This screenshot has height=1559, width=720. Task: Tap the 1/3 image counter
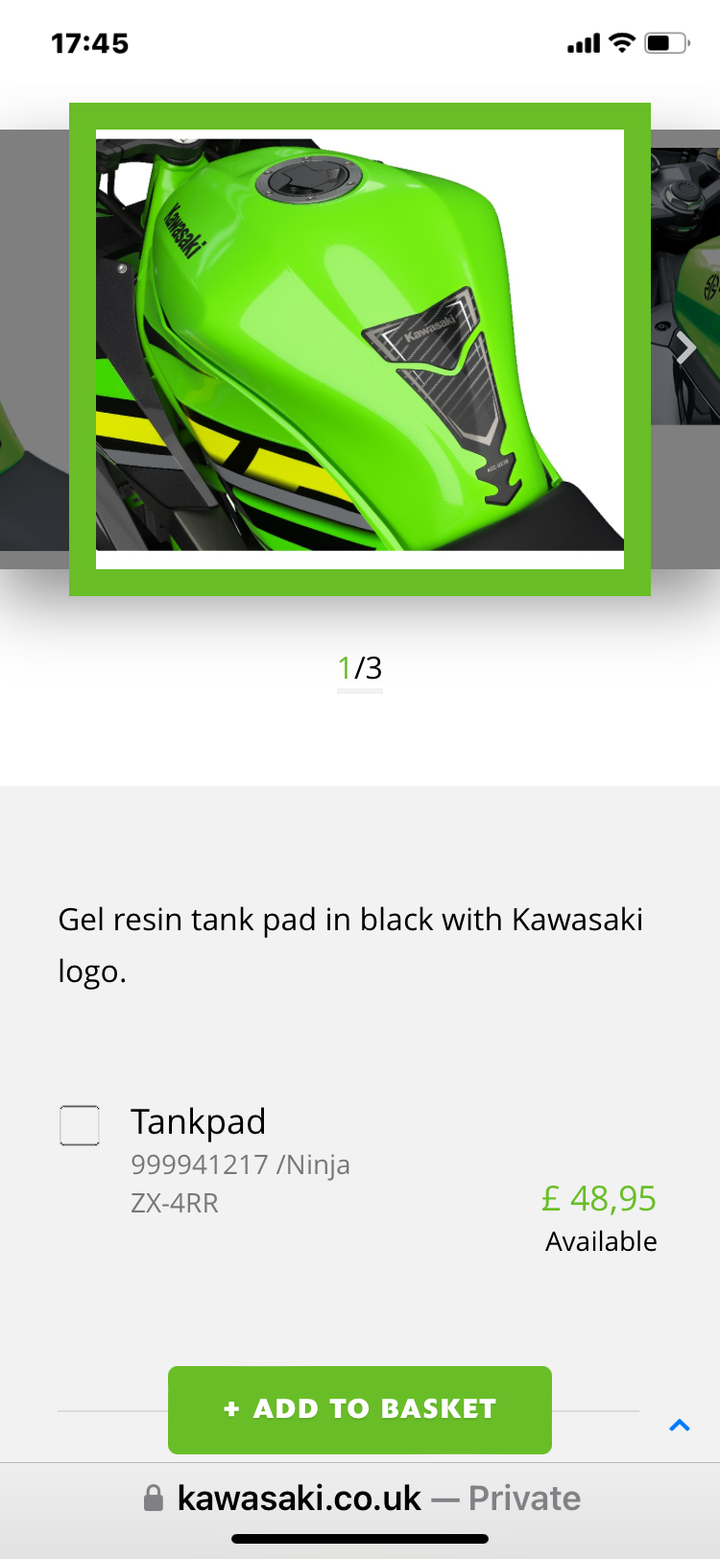tap(360, 667)
